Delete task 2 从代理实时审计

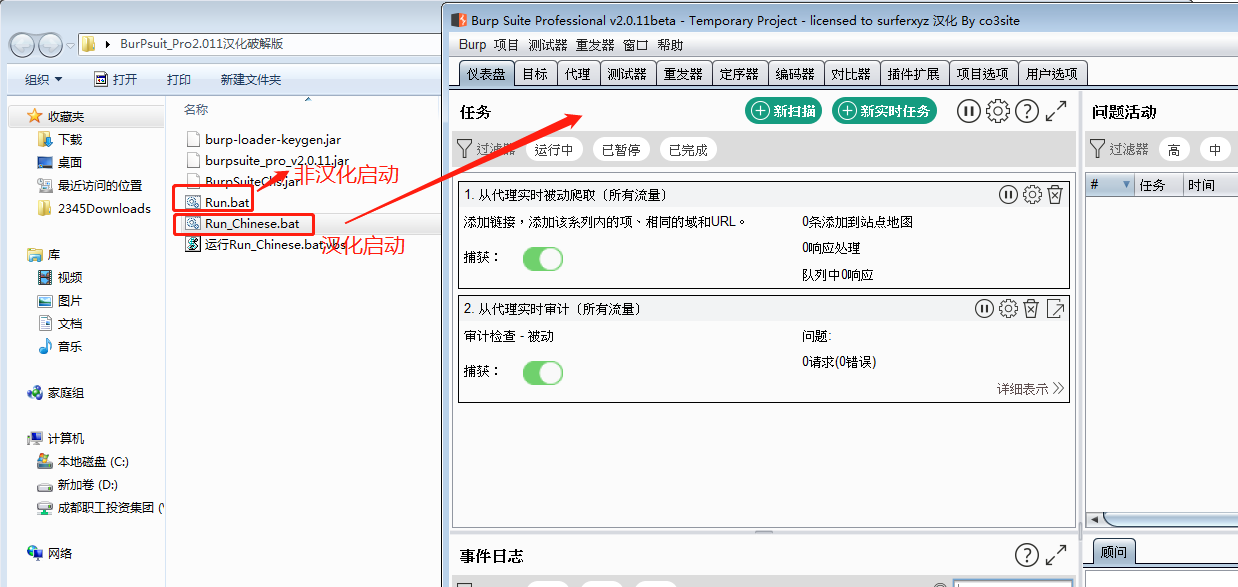1031,309
